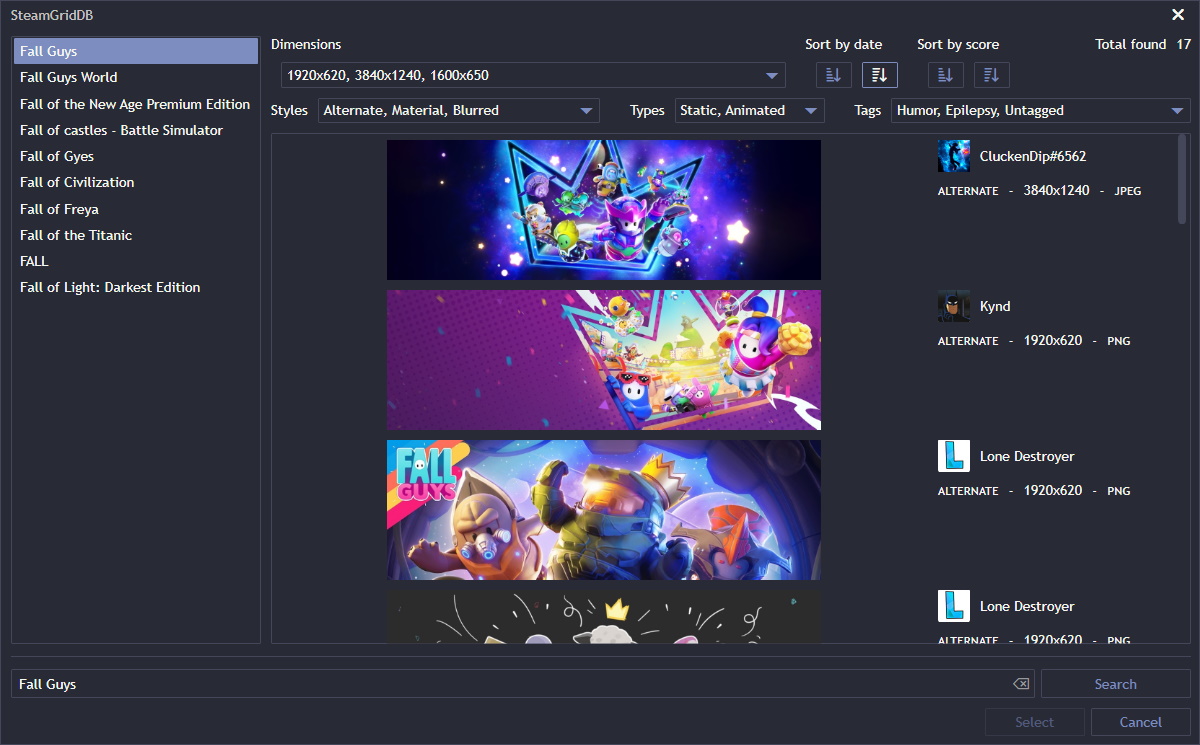This screenshot has height=745, width=1200.
Task: Expand the Types filter dropdown
Action: [x=750, y=110]
